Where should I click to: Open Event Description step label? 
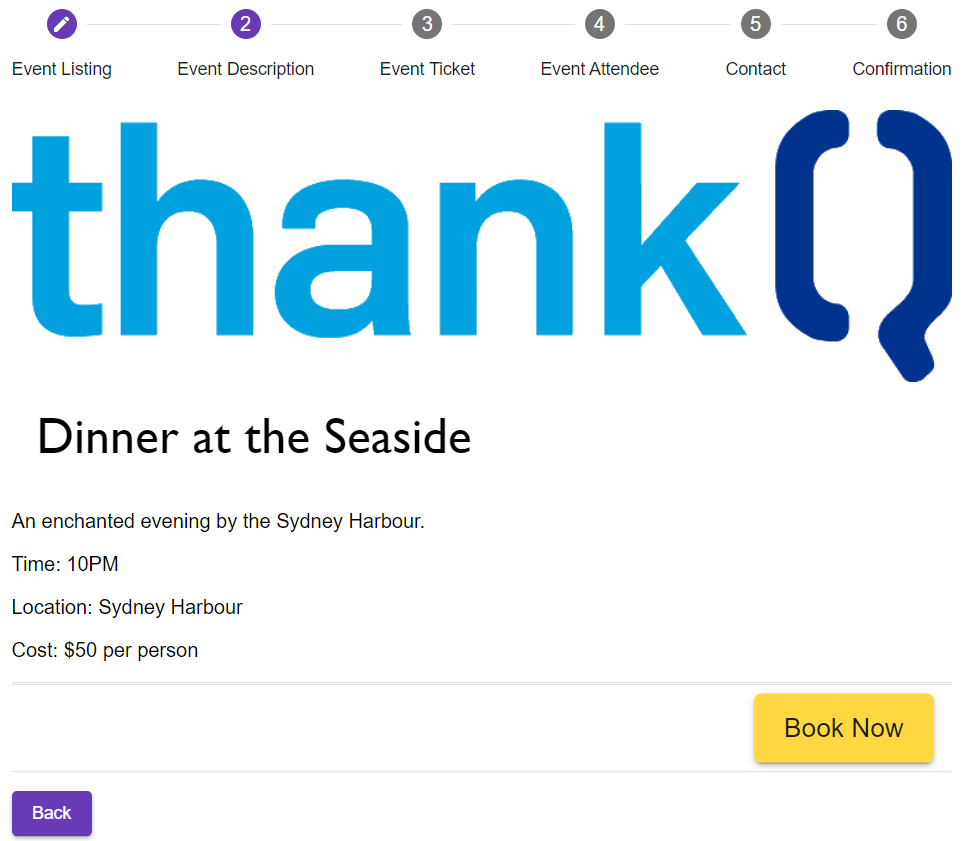pos(245,69)
